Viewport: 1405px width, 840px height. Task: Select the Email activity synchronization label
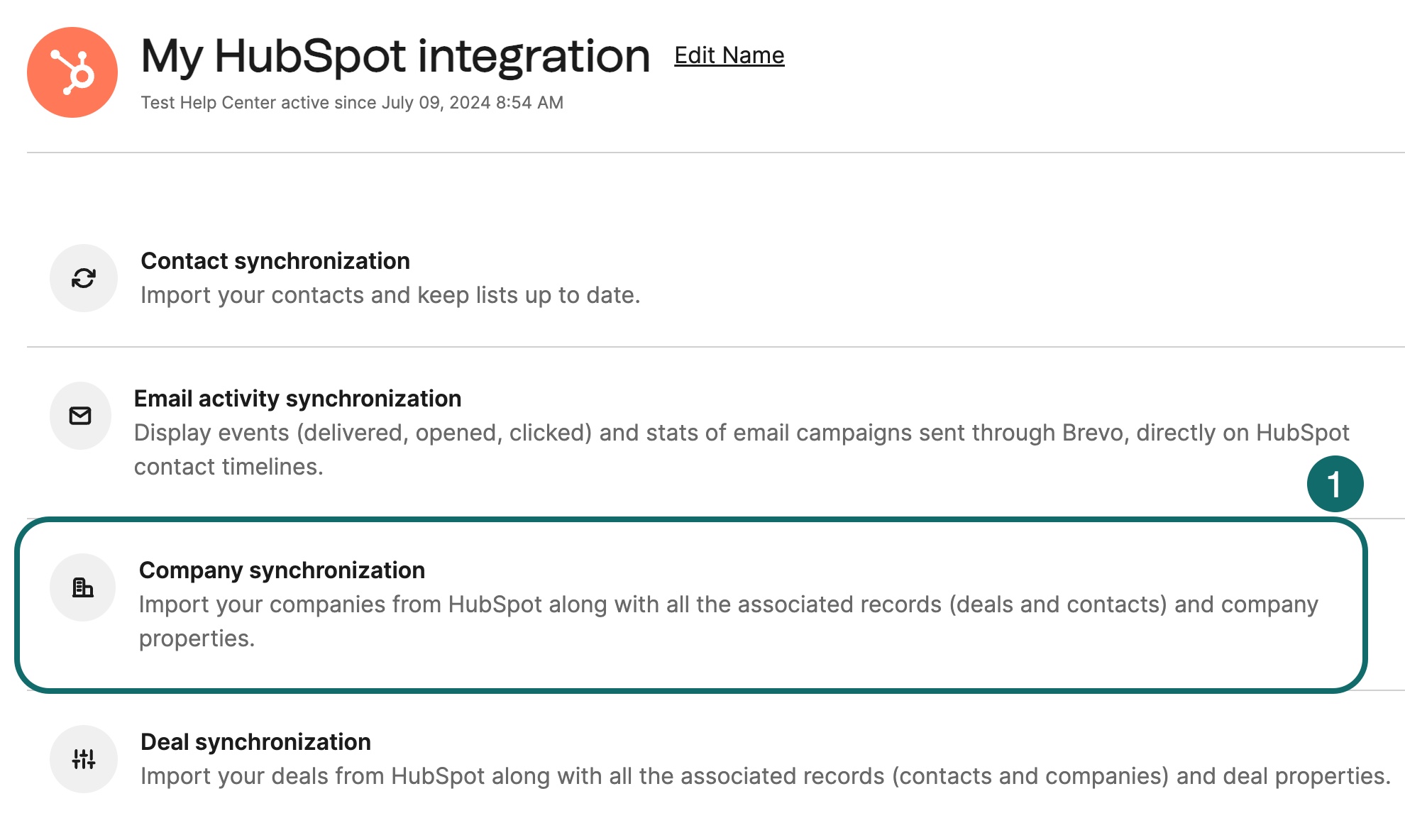pyautogui.click(x=298, y=398)
